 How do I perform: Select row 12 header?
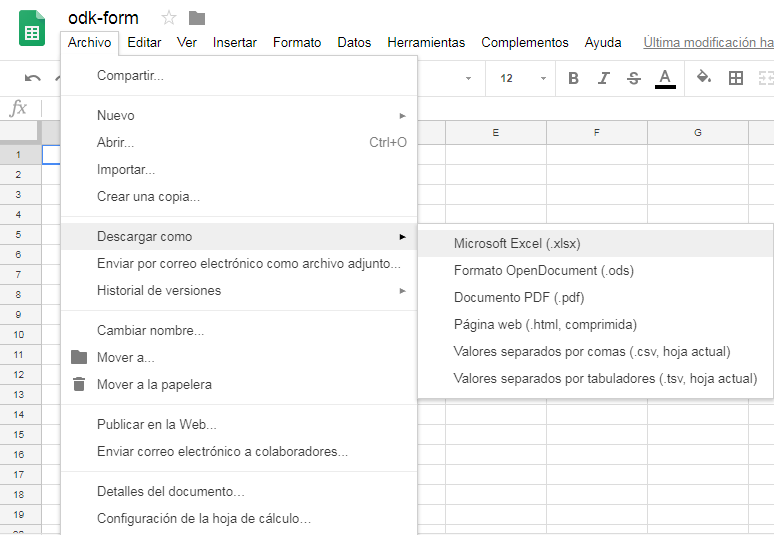pyautogui.click(x=19, y=375)
